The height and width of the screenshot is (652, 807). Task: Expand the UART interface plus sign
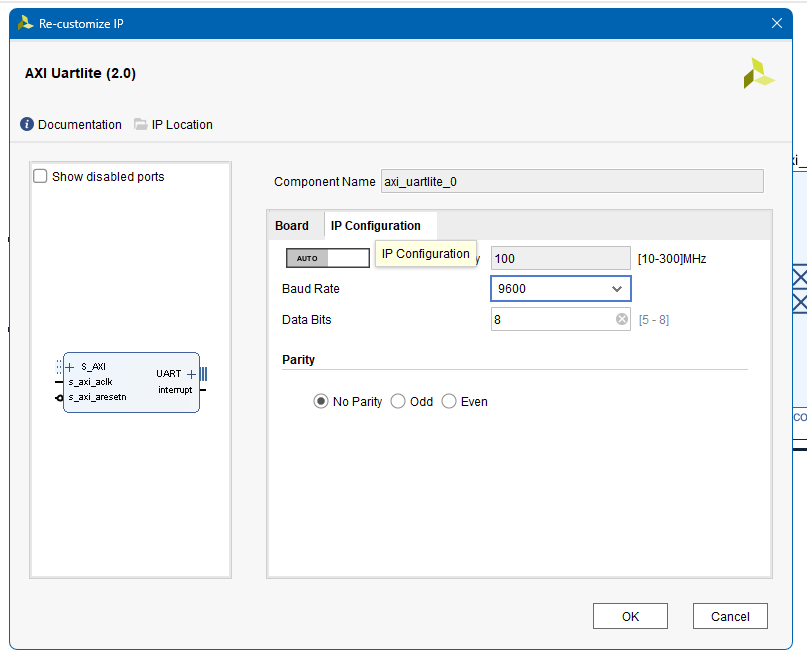(191, 374)
